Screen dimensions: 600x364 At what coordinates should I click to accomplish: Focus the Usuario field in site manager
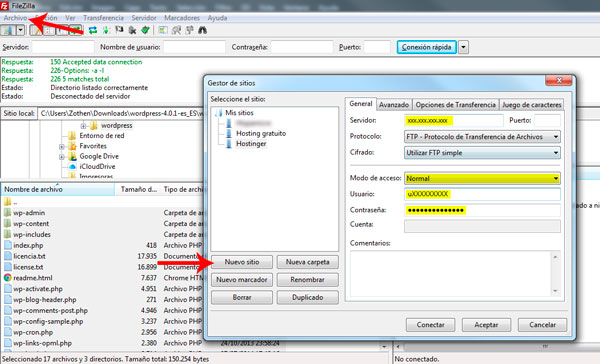click(482, 194)
